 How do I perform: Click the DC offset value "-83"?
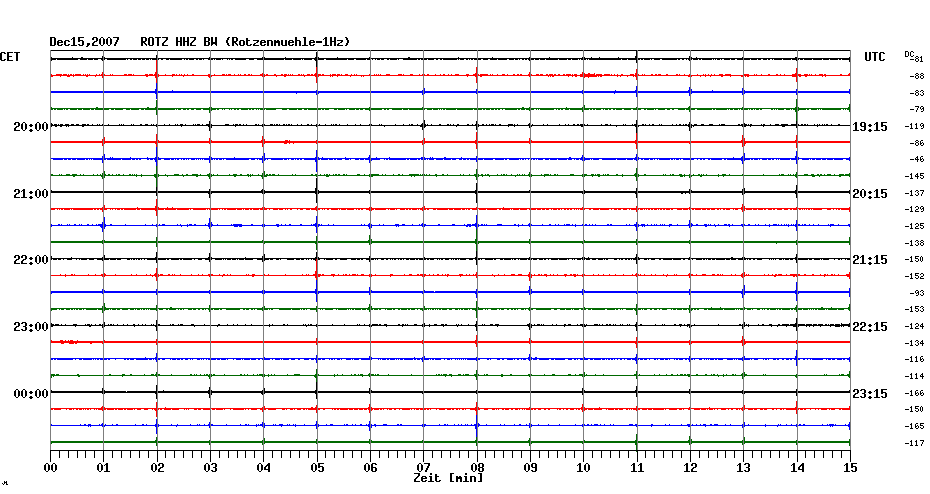pos(916,93)
